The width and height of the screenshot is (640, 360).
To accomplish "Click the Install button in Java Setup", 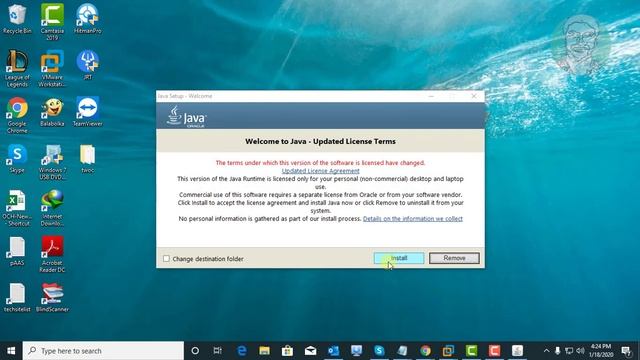I will click(x=399, y=258).
